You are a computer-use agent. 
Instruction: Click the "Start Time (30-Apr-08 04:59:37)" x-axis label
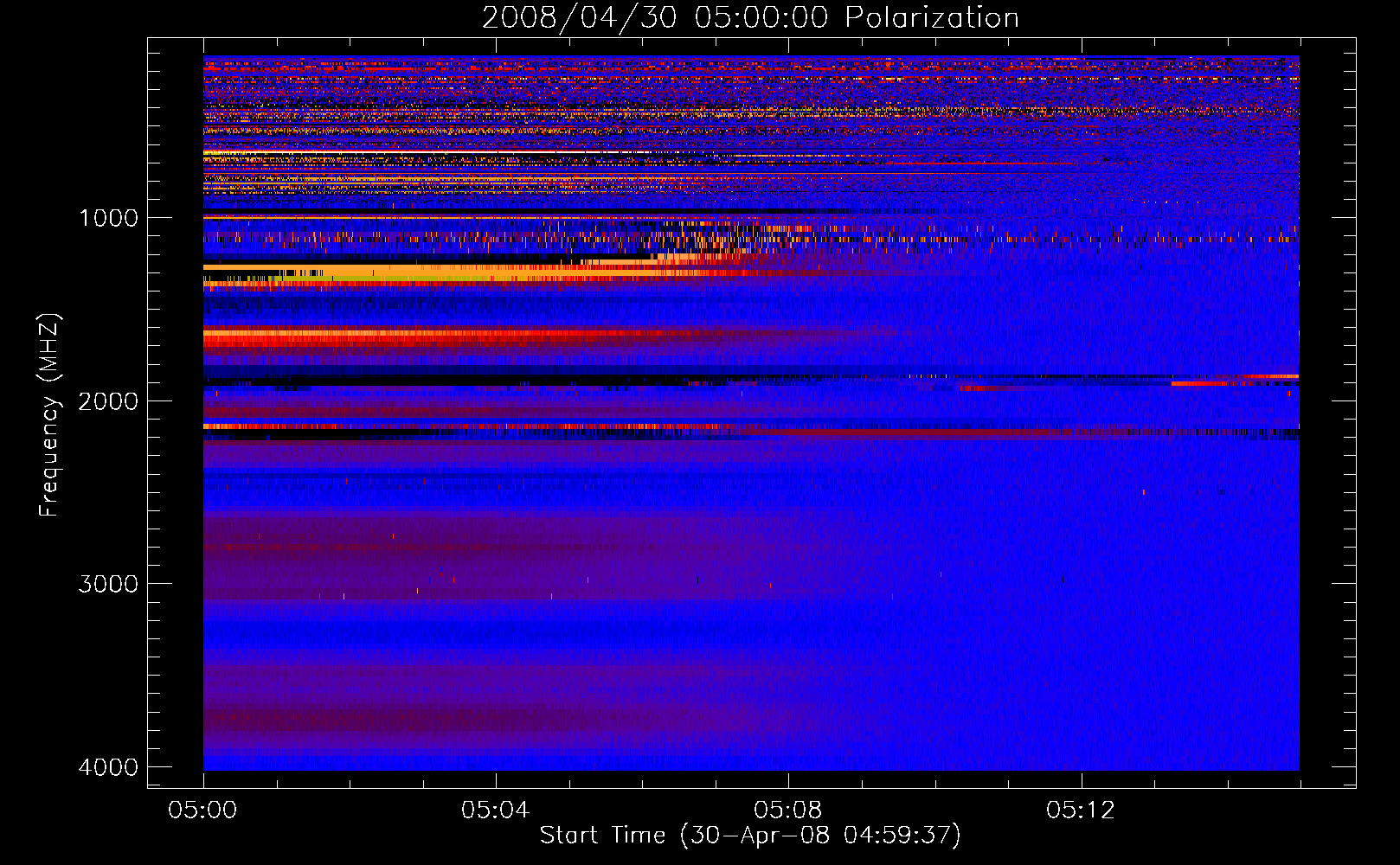tap(750, 836)
